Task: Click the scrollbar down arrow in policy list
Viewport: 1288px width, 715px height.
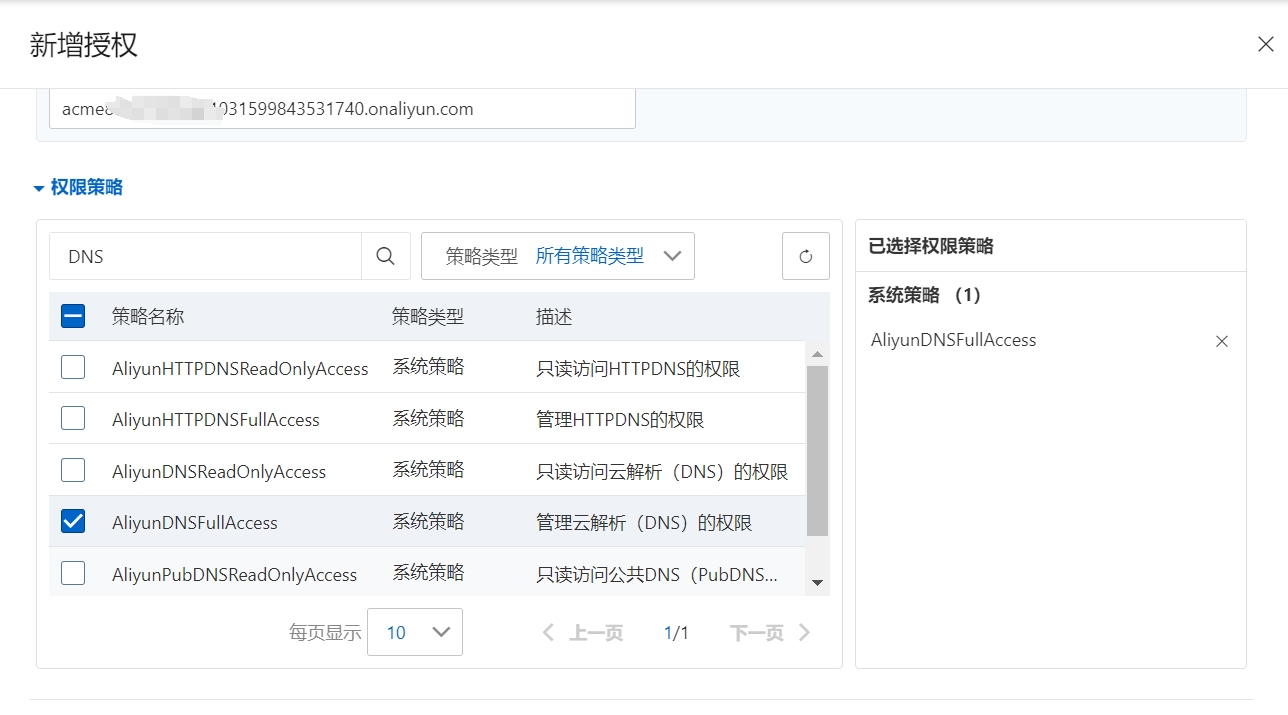Action: pyautogui.click(x=817, y=582)
